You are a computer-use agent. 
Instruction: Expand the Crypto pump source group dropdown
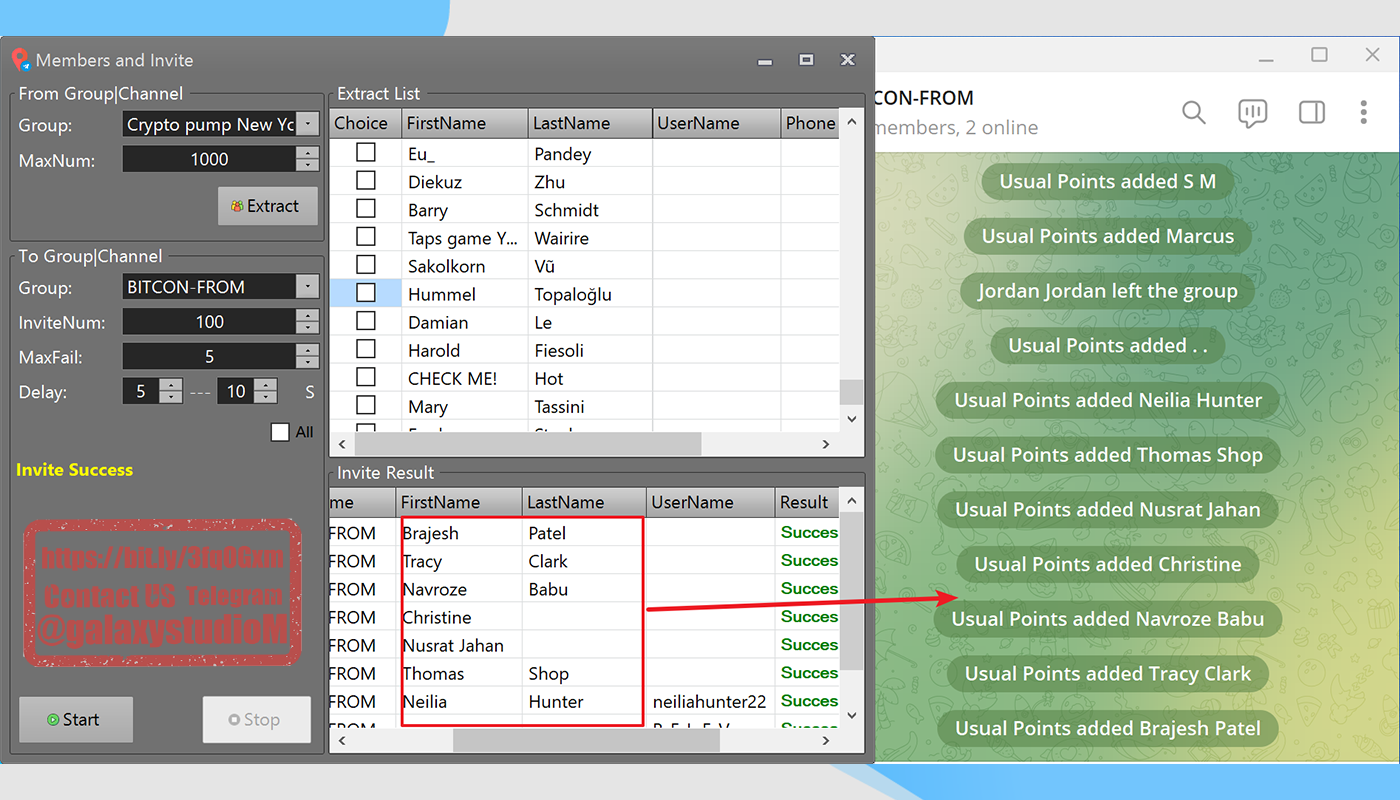pyautogui.click(x=308, y=124)
